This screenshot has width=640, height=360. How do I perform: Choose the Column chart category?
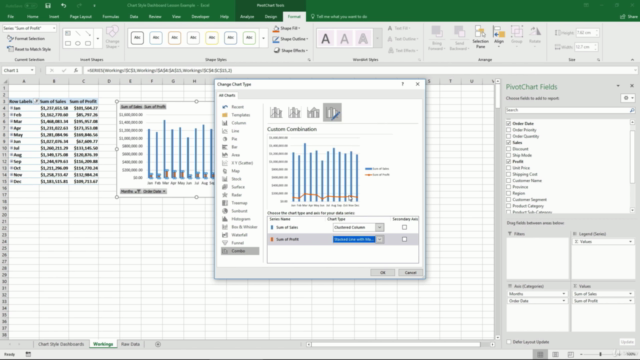click(239, 123)
